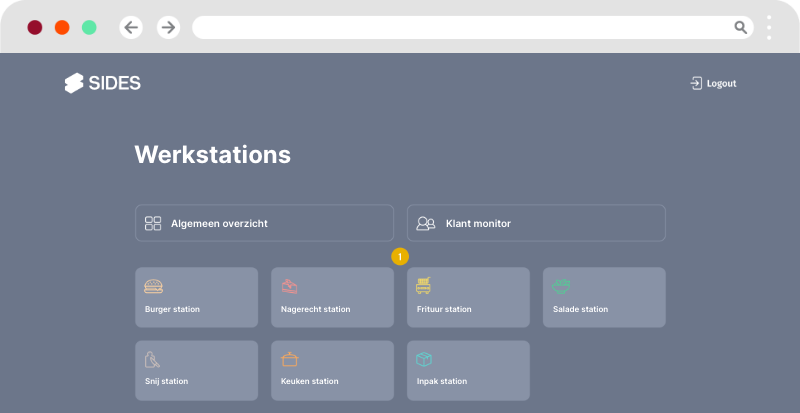
Task: Click the SIDES logo
Action: (x=102, y=83)
